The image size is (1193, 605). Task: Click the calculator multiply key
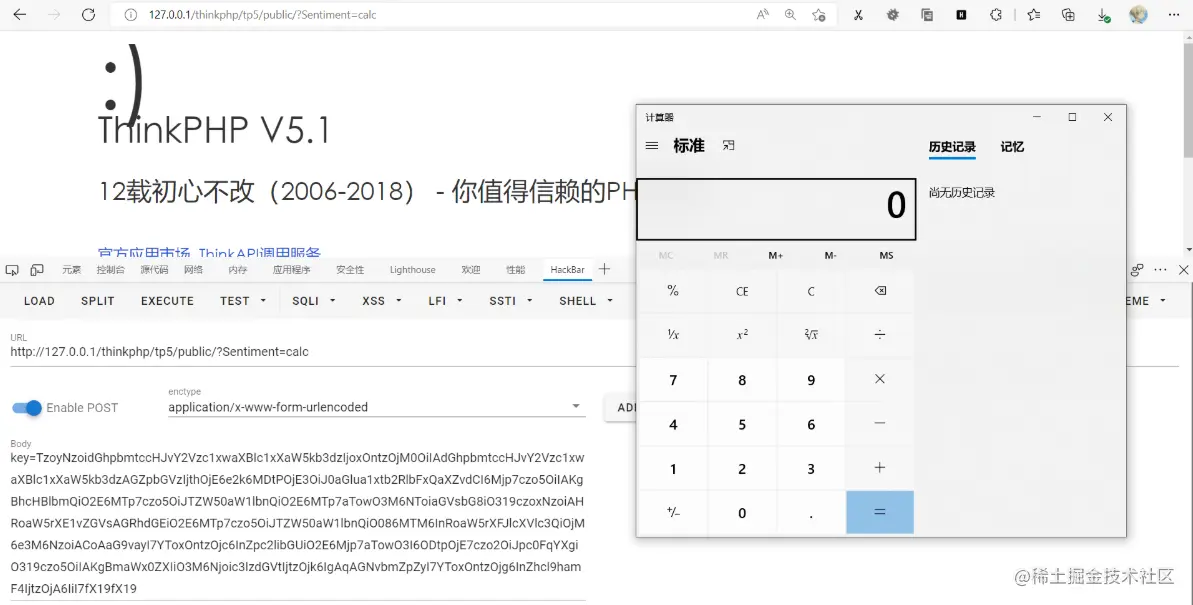coord(880,379)
